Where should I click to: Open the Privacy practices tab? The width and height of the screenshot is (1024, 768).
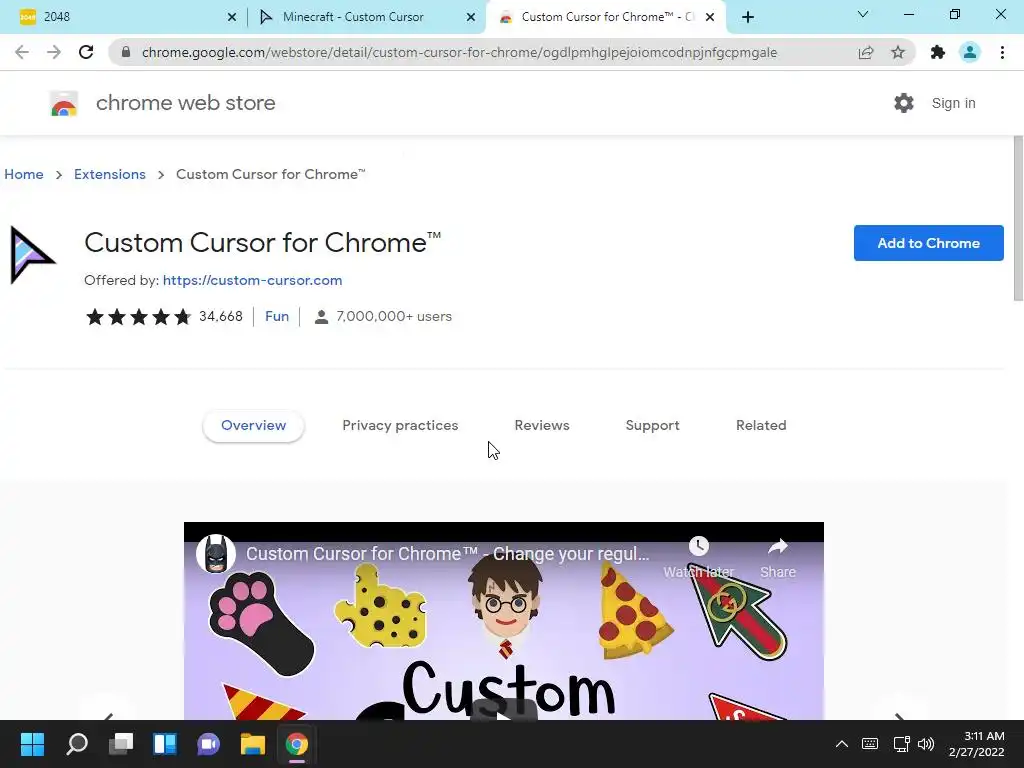coord(400,426)
